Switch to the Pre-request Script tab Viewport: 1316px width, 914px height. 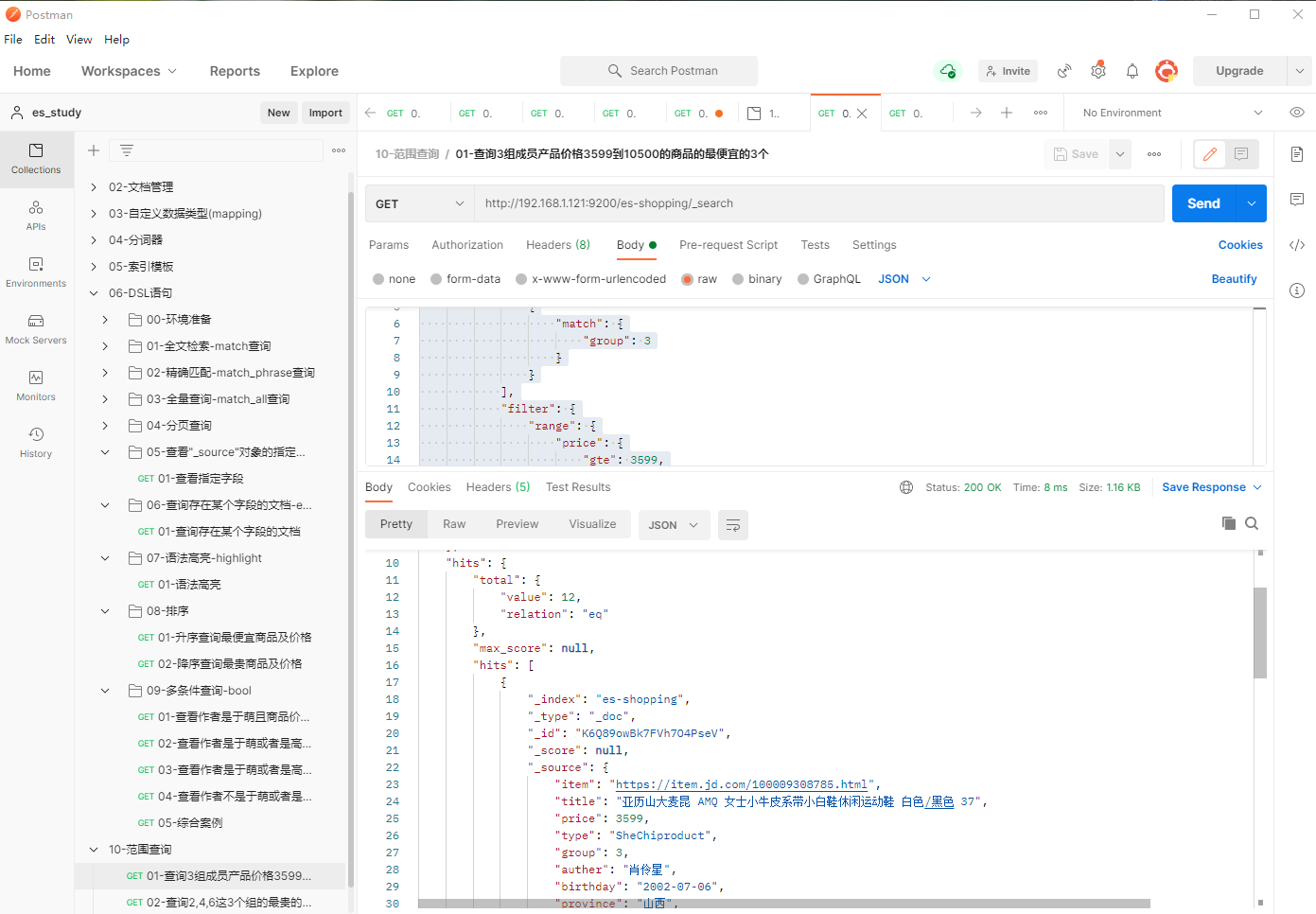click(x=728, y=245)
